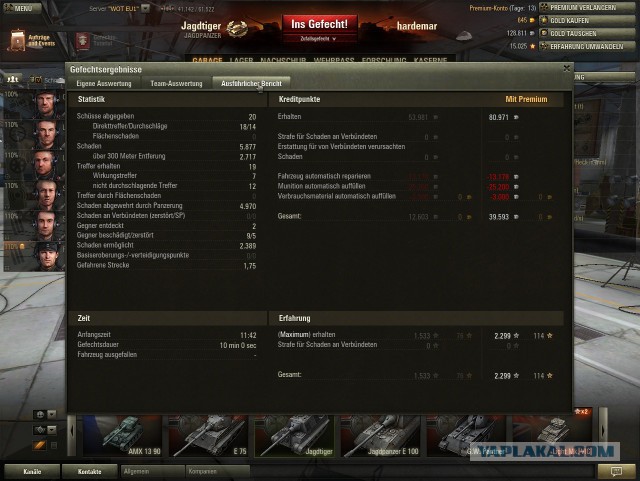Select the Jagdtiger tank thumbnail
640x481 pixels.
294,436
